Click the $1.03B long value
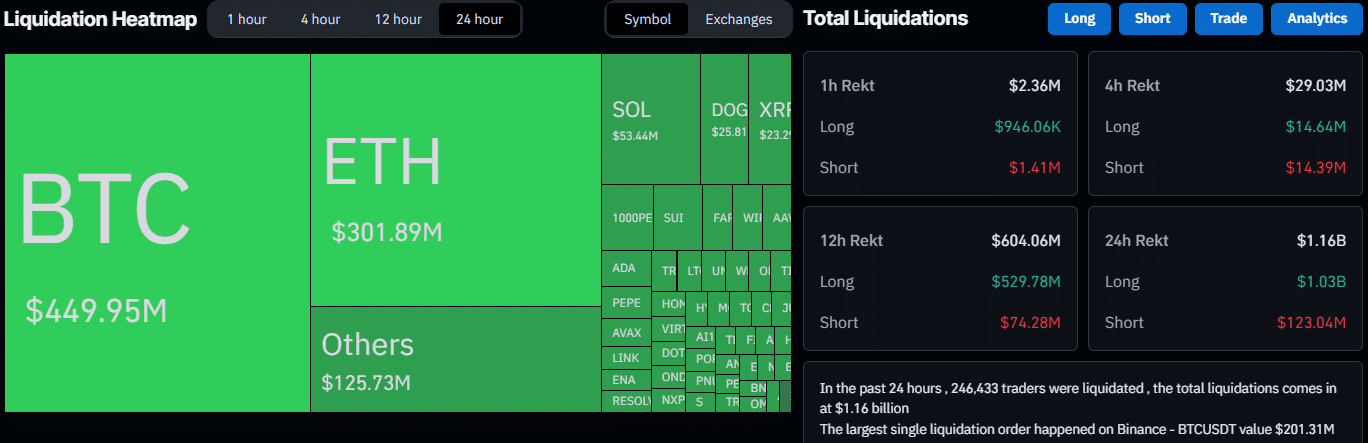 (x=1322, y=282)
